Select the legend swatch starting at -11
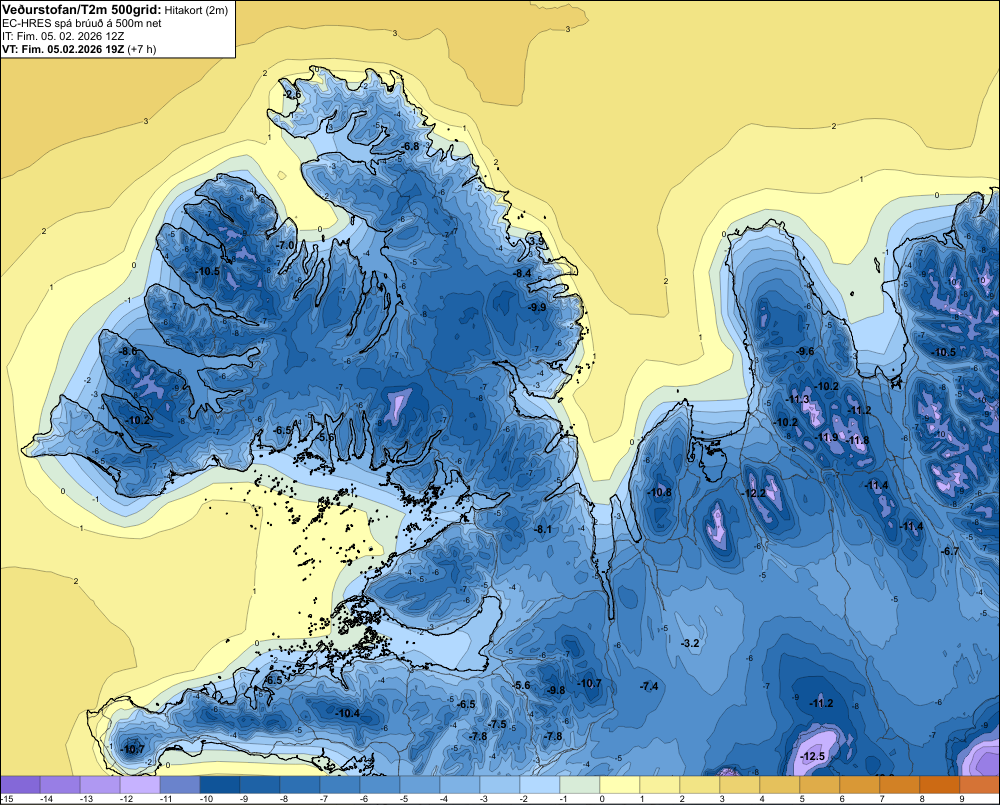 180,785
